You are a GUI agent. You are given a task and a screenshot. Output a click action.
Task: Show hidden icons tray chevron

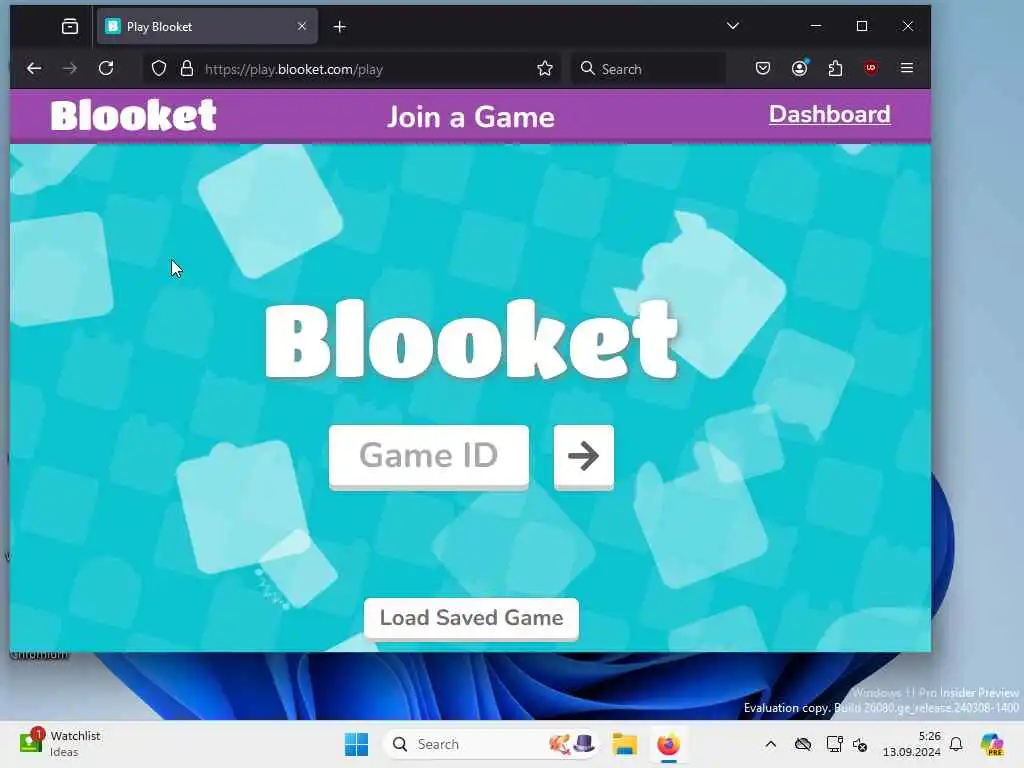[771, 744]
